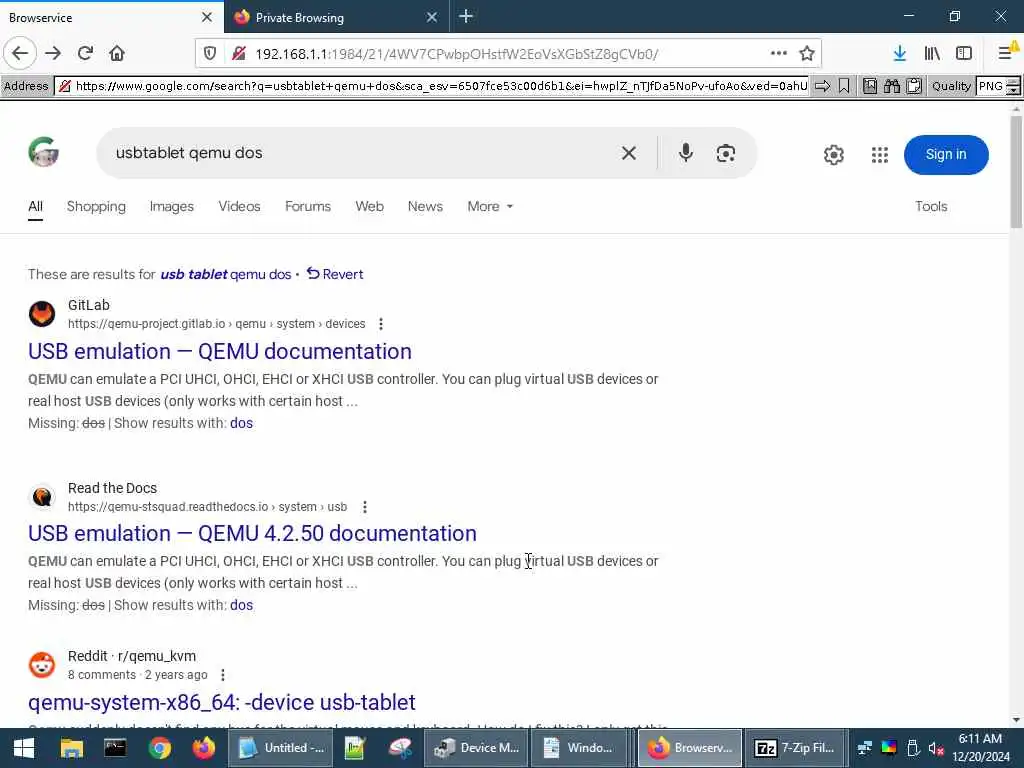Switch to the Browservice tab
This screenshot has width=1024, height=768.
98,17
